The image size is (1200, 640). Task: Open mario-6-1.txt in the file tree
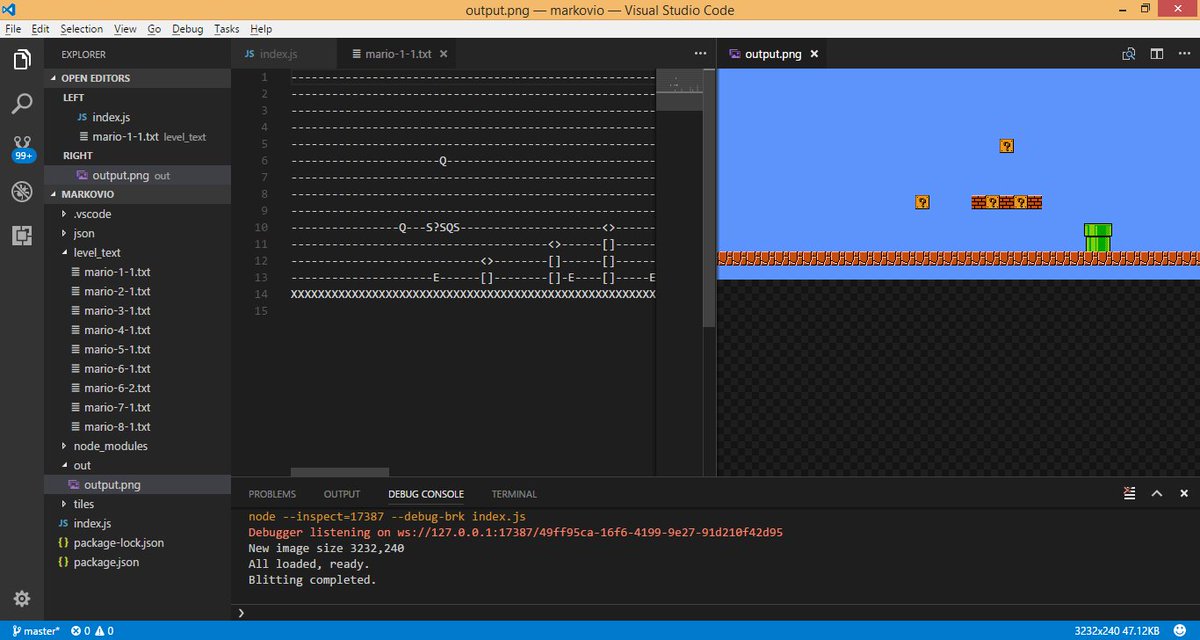pyautogui.click(x=138, y=368)
